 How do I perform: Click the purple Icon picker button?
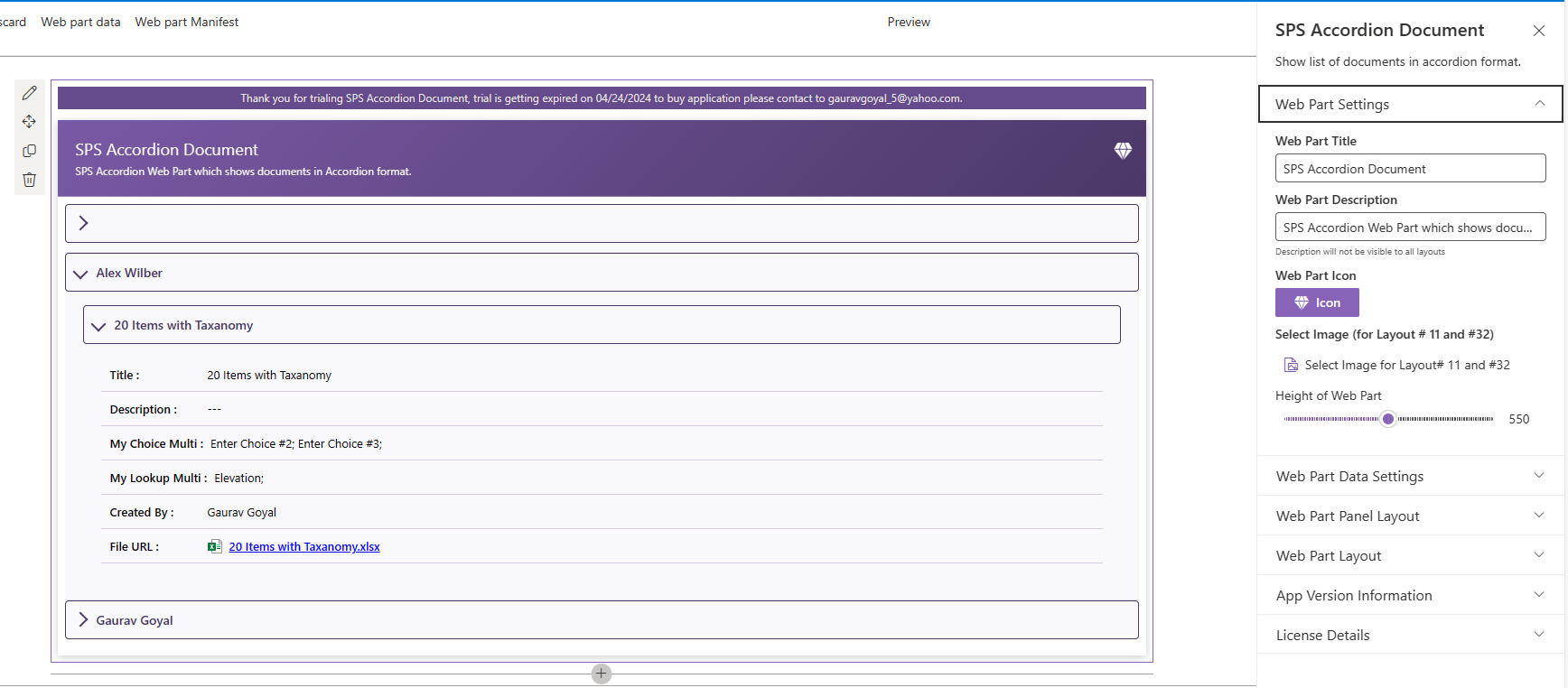pos(1317,302)
